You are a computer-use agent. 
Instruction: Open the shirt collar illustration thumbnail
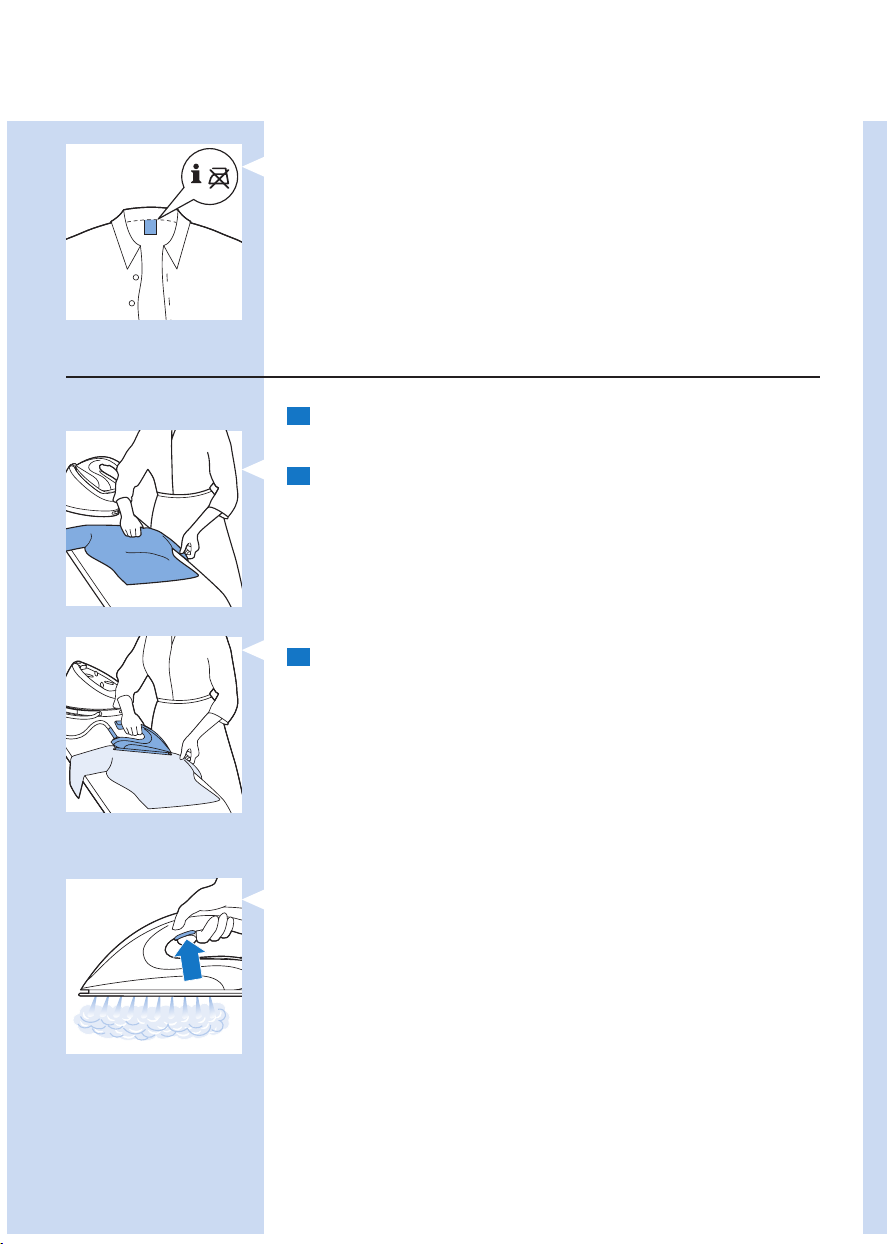pyautogui.click(x=154, y=232)
